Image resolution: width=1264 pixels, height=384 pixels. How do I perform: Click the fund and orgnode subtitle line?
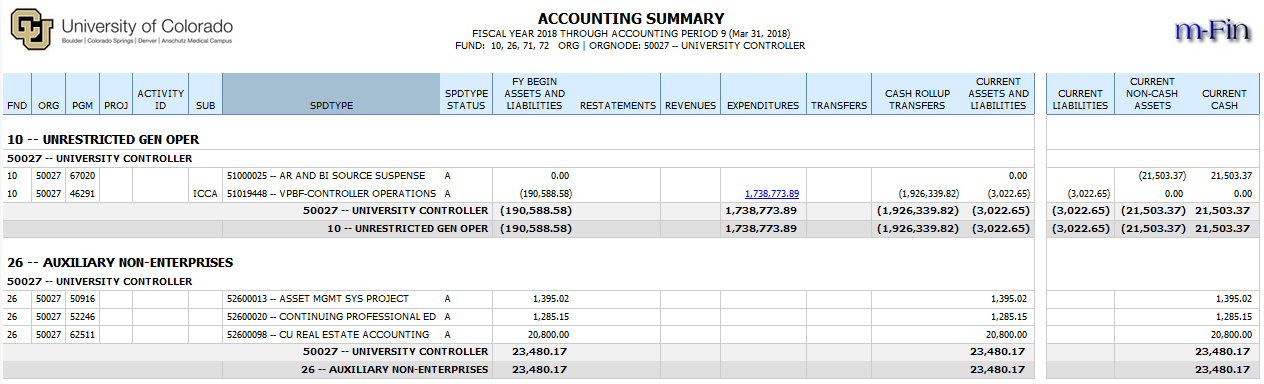[x=631, y=45]
